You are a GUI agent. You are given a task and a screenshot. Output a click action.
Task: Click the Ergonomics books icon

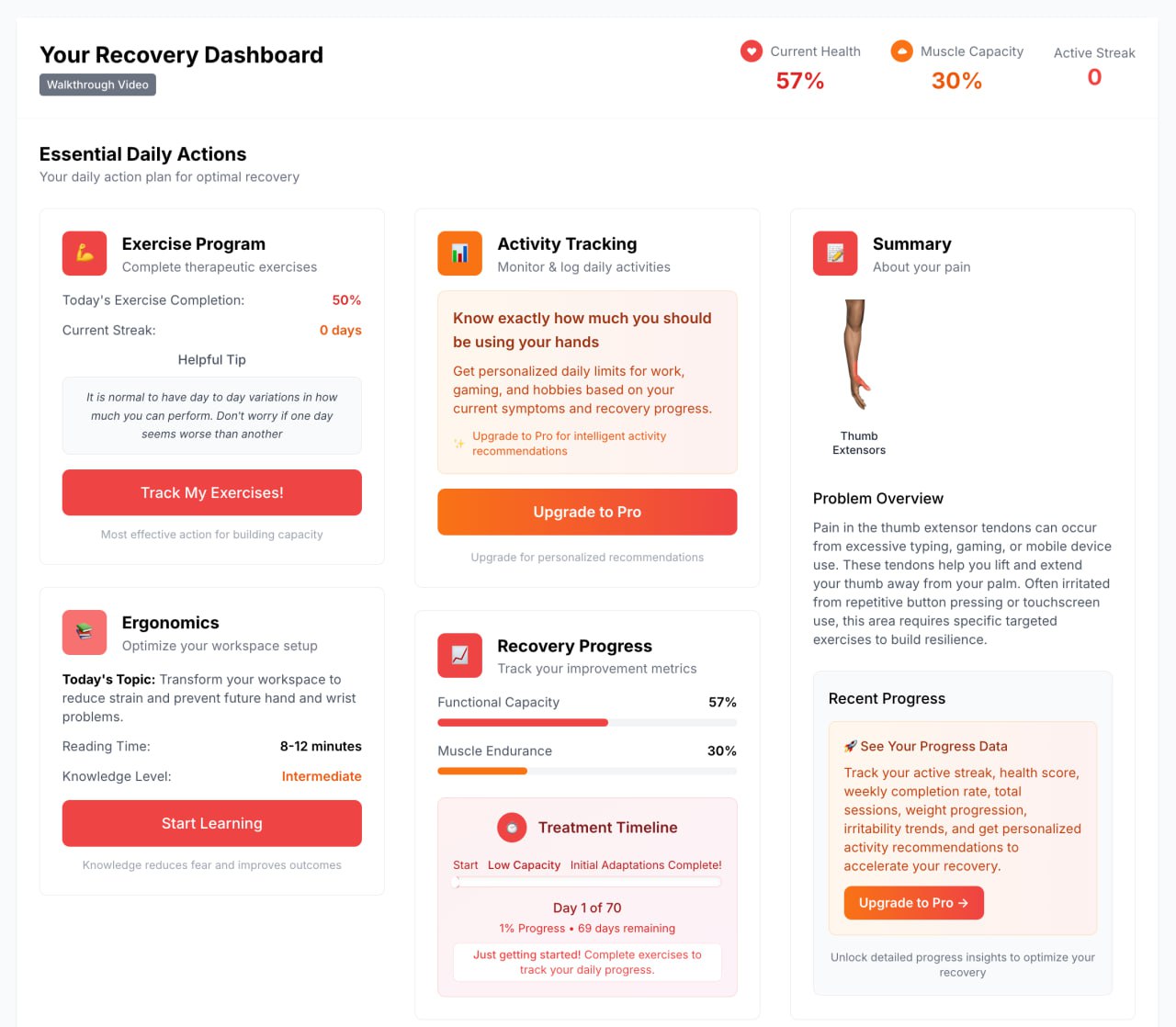pos(85,632)
